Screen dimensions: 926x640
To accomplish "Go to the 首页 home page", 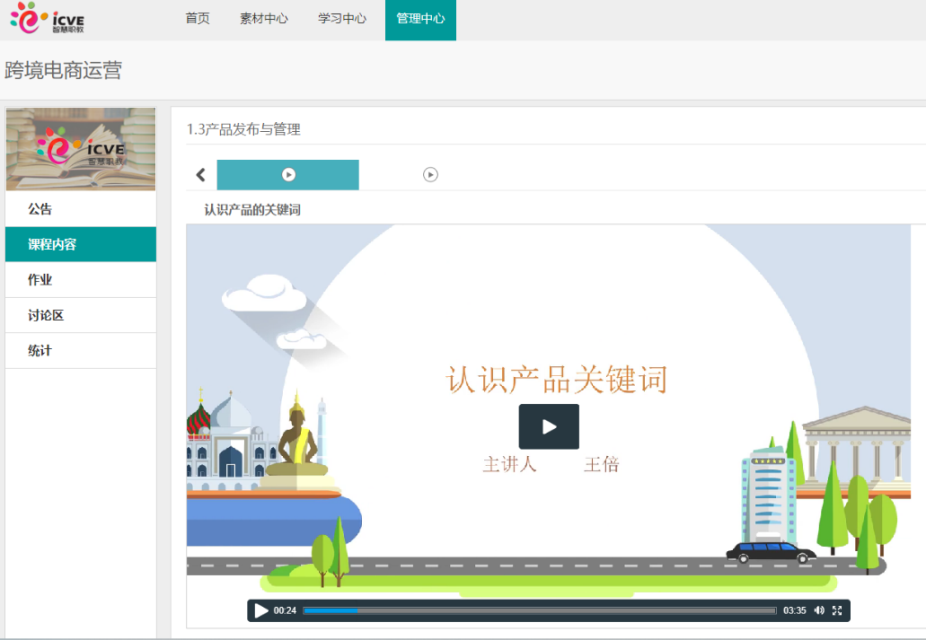I will click(197, 19).
